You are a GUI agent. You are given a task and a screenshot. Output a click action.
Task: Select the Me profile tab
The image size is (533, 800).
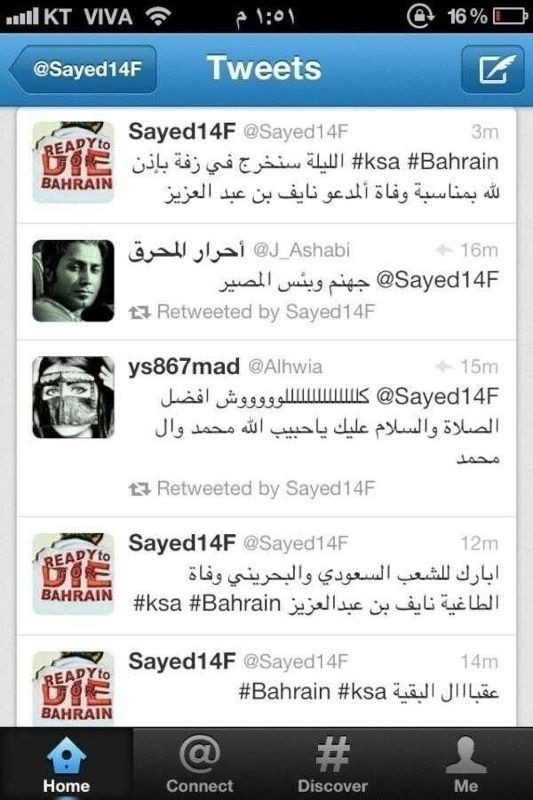pyautogui.click(x=466, y=764)
